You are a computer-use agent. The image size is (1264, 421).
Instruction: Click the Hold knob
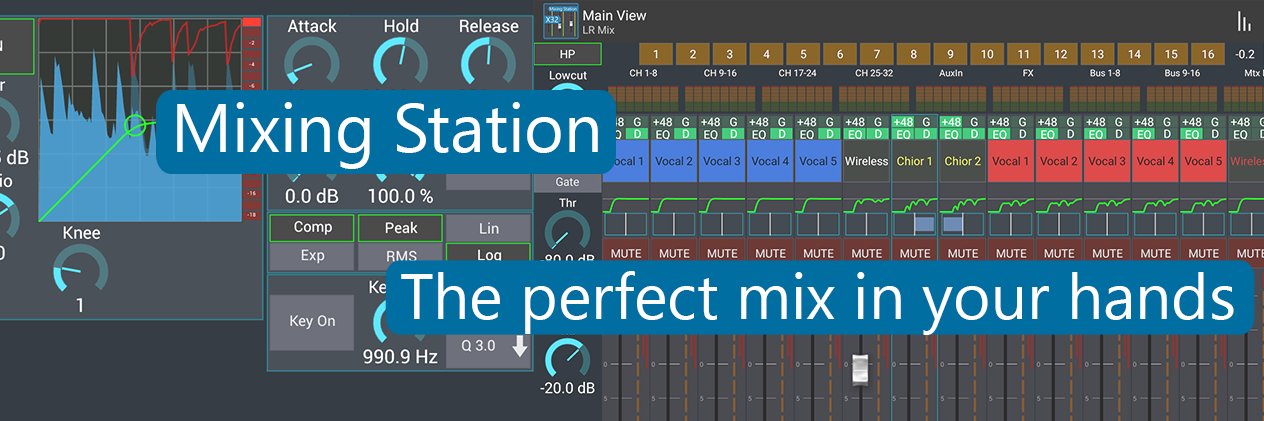pyautogui.click(x=400, y=63)
